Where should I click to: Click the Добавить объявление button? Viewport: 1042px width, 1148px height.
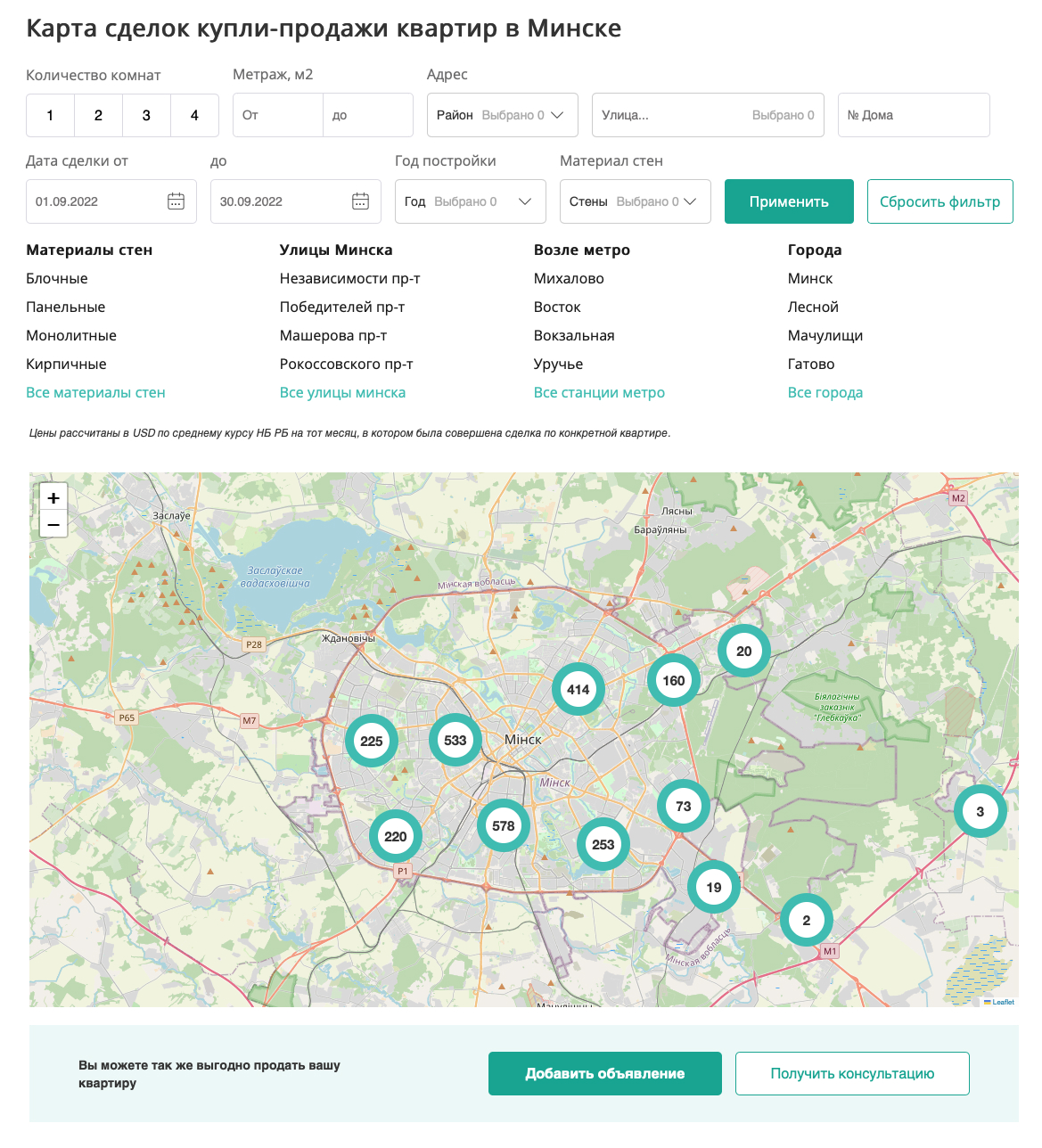[x=604, y=1073]
